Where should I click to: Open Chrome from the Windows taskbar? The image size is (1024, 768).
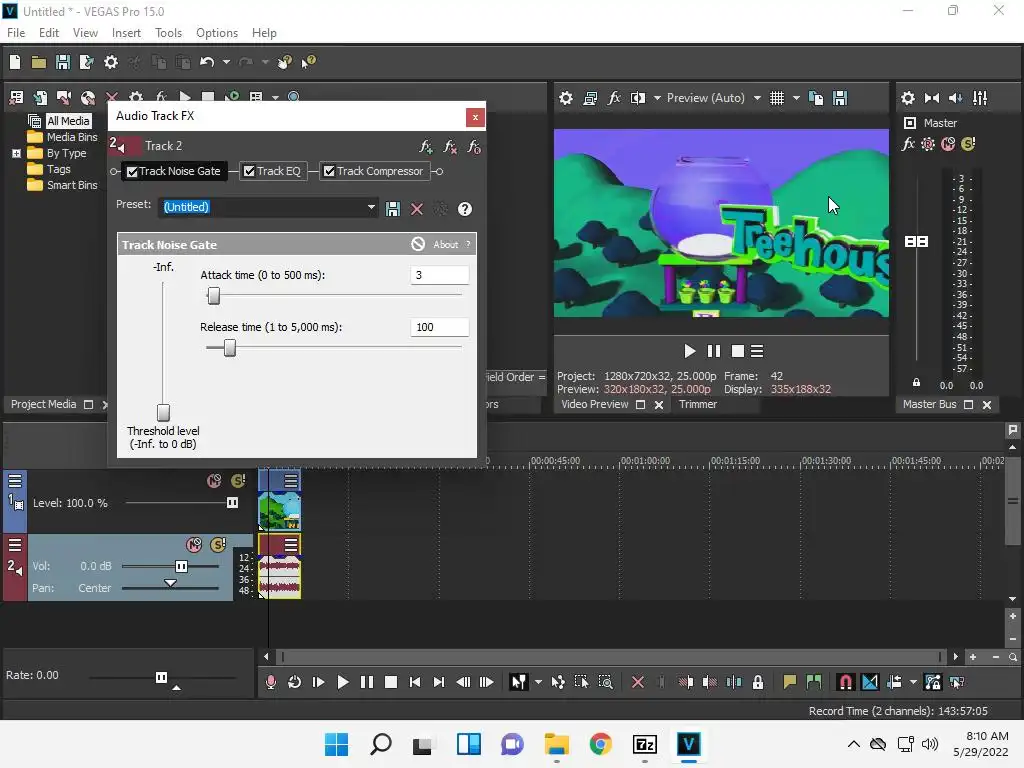tap(600, 744)
